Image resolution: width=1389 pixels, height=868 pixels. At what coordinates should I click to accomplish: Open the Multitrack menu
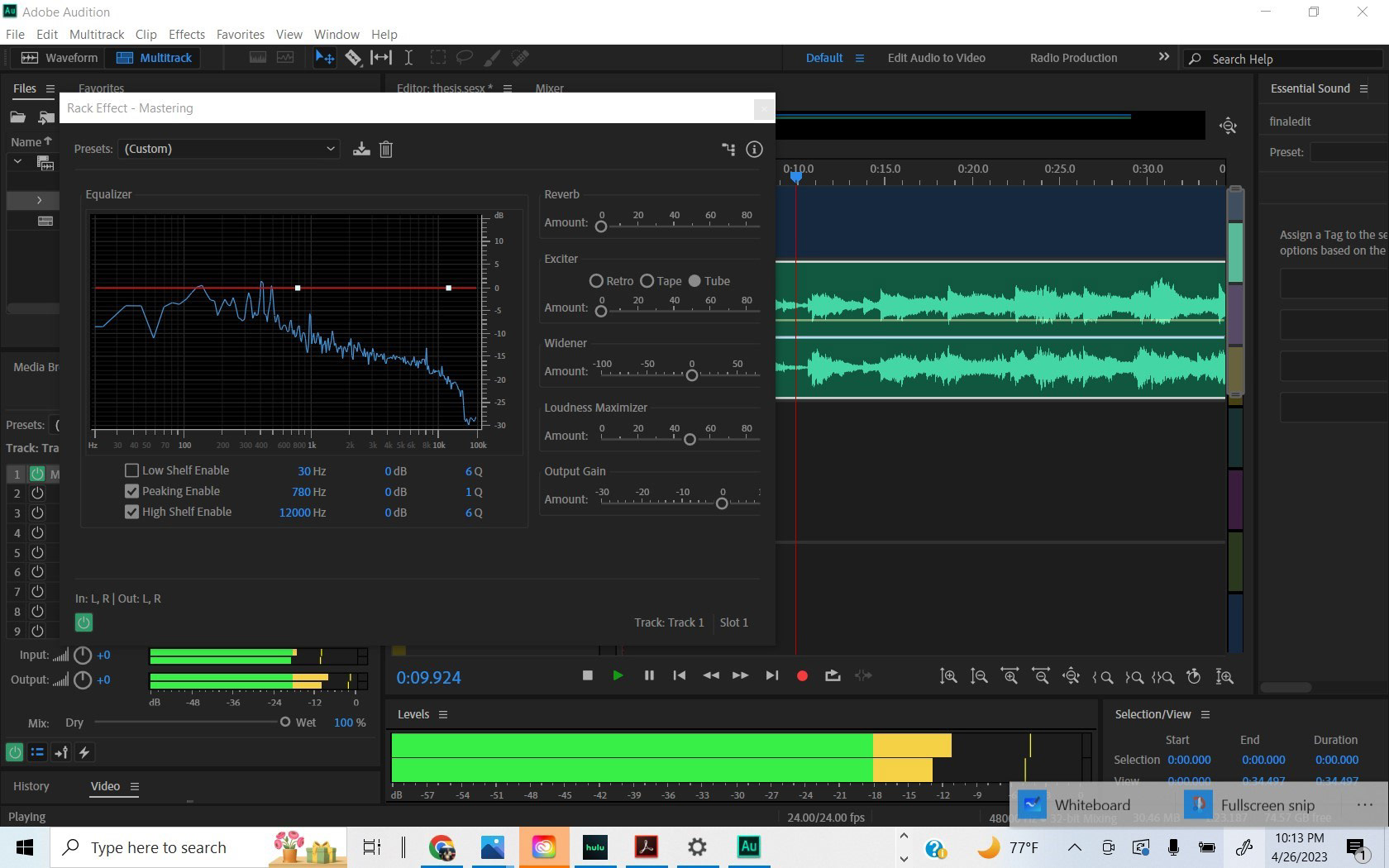[97, 34]
